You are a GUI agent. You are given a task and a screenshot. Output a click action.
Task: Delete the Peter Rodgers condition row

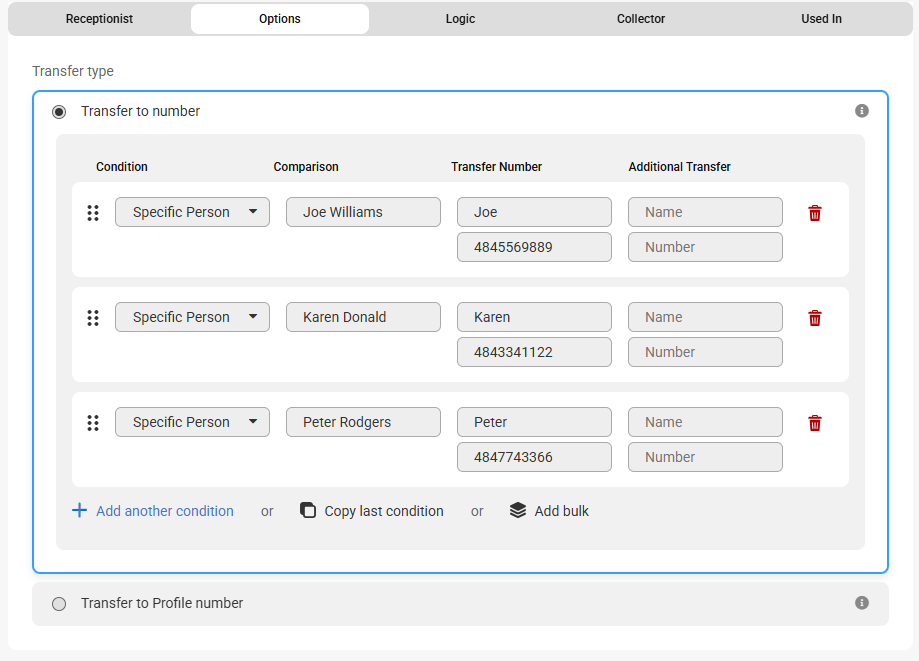pyautogui.click(x=815, y=423)
